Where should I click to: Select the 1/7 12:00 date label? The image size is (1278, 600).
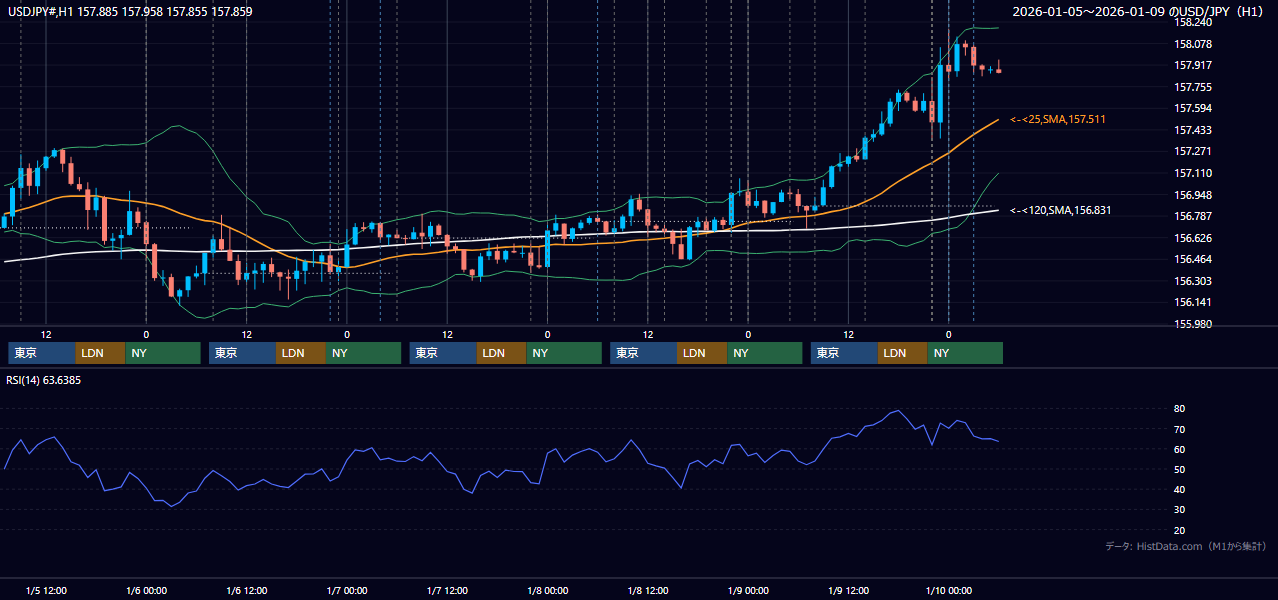click(x=447, y=590)
